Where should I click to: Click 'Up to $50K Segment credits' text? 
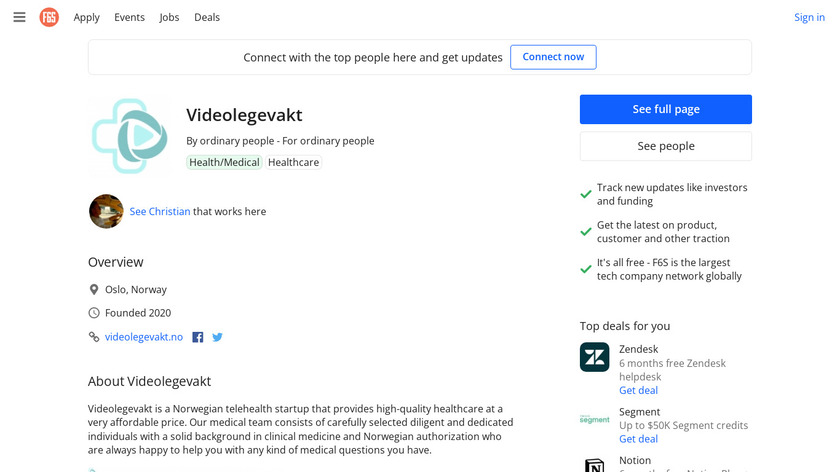(684, 425)
